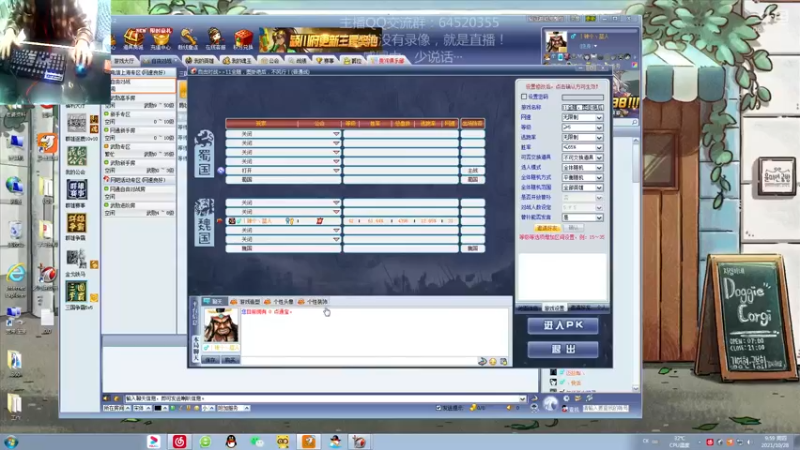The image size is (800, 450).
Task: Open the red gift box points exchange icon
Action: [243, 39]
